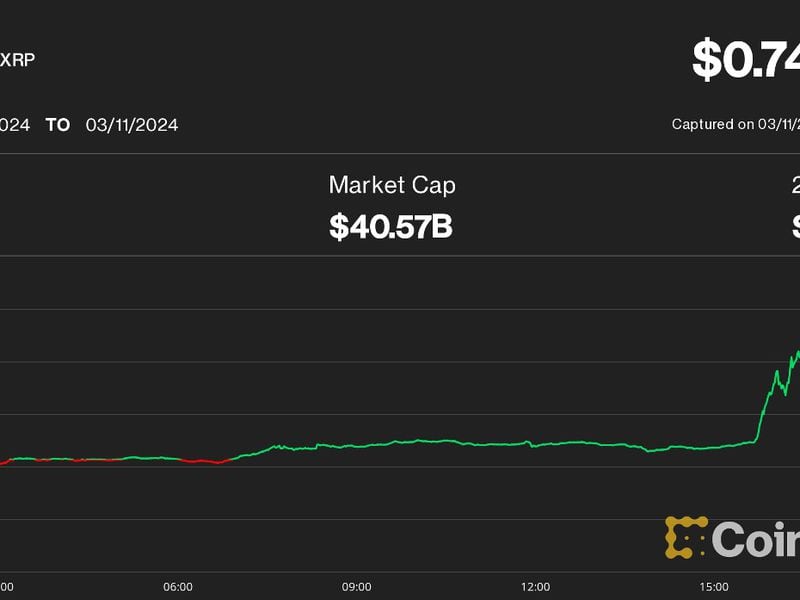The height and width of the screenshot is (600, 800).
Task: Click the TO date range link
Action: 58,124
